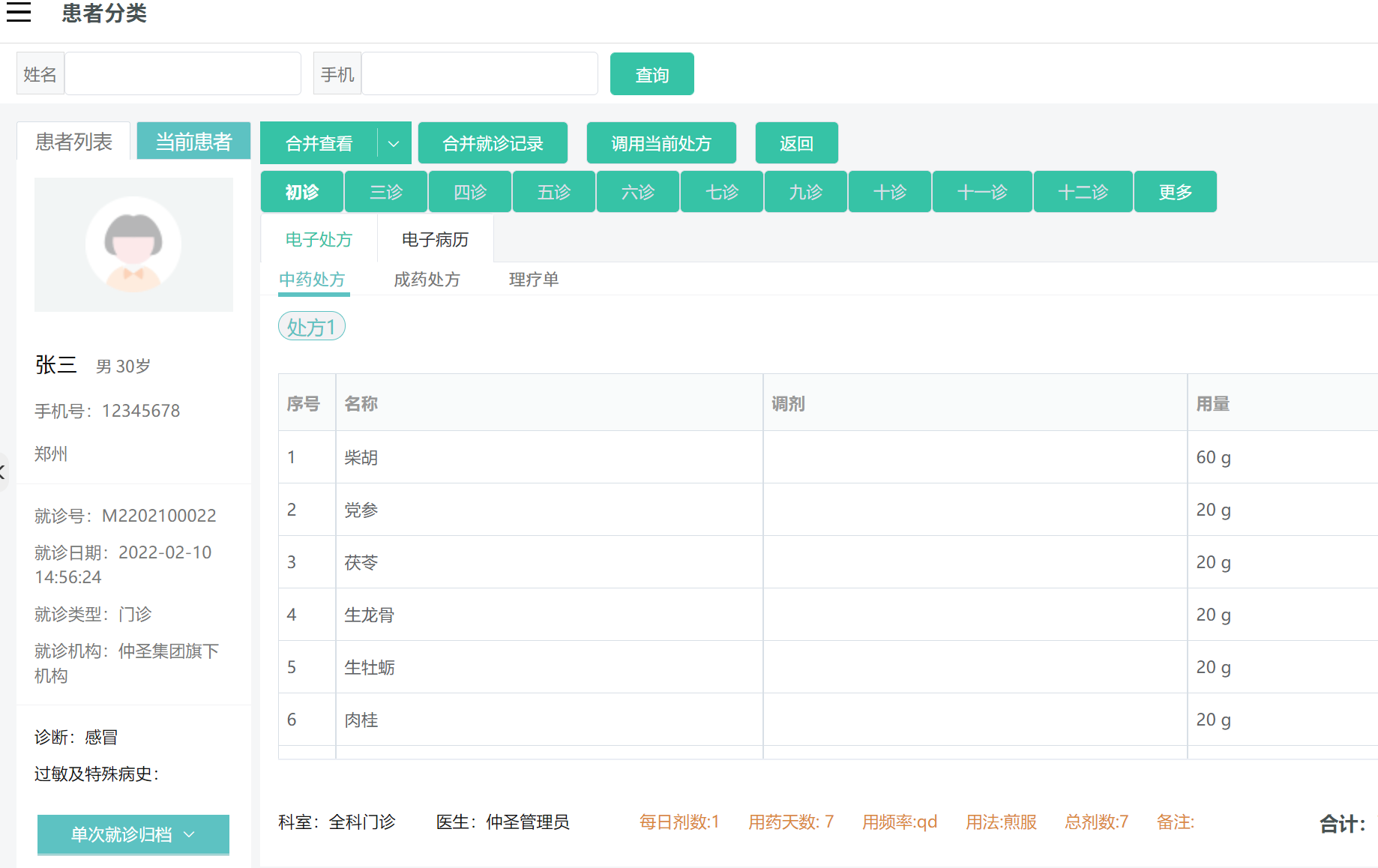Viewport: 1378px width, 868px height.
Task: Select the 初诊 visit tab
Action: (x=302, y=192)
